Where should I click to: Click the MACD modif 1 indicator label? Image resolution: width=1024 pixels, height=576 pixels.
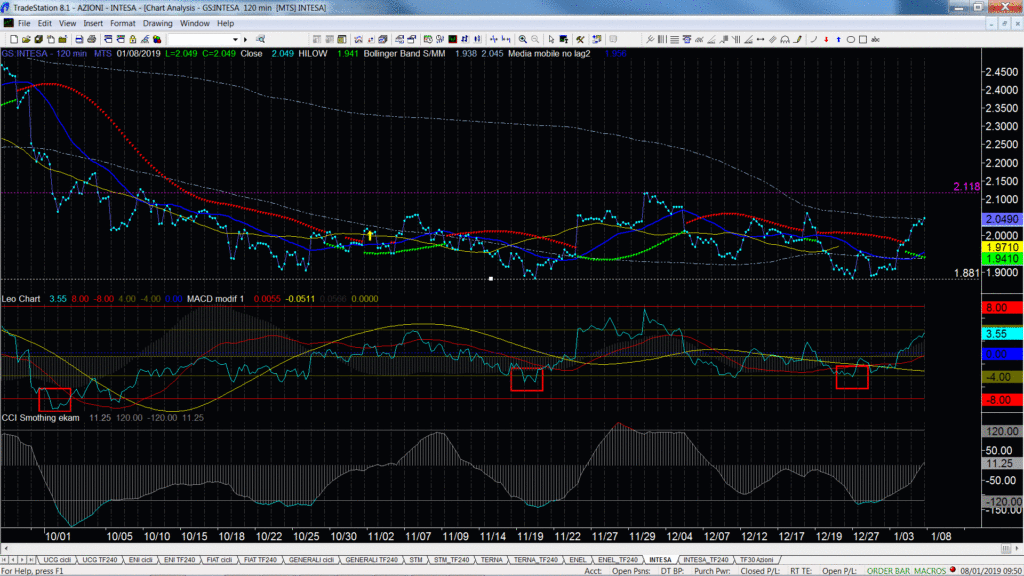(x=215, y=298)
